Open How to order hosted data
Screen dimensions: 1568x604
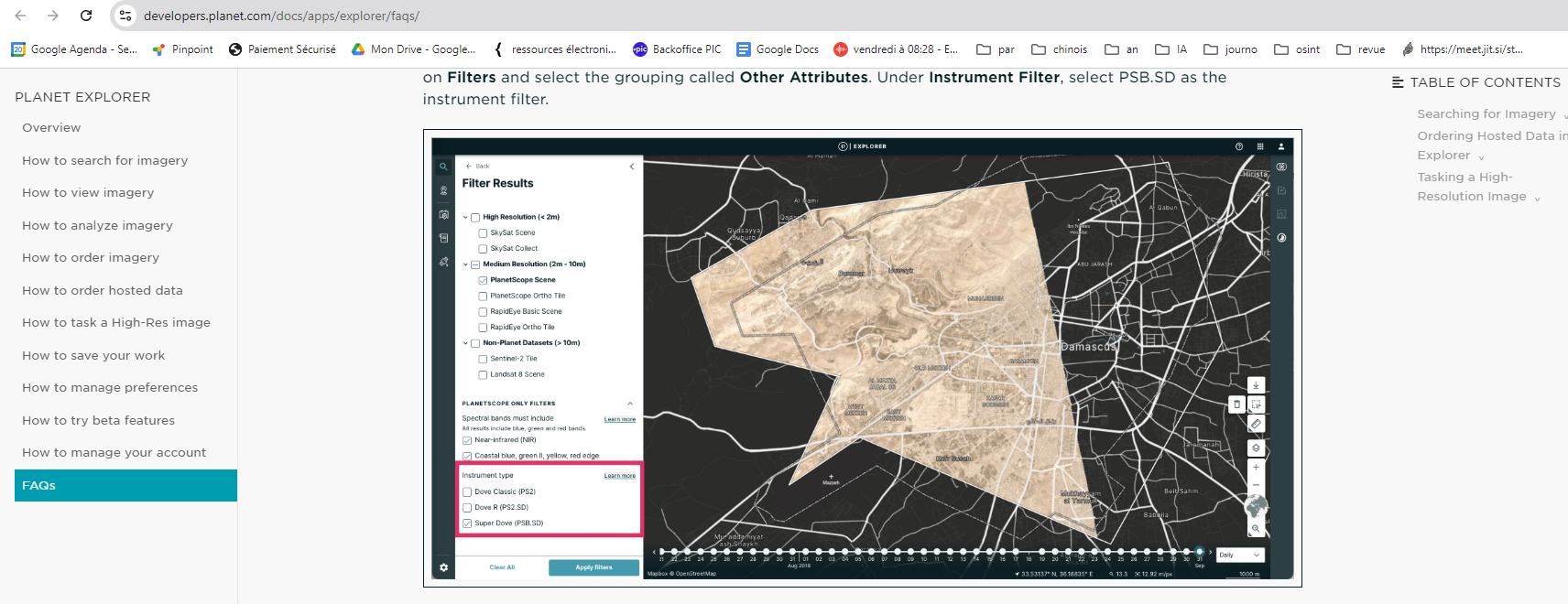tap(103, 290)
